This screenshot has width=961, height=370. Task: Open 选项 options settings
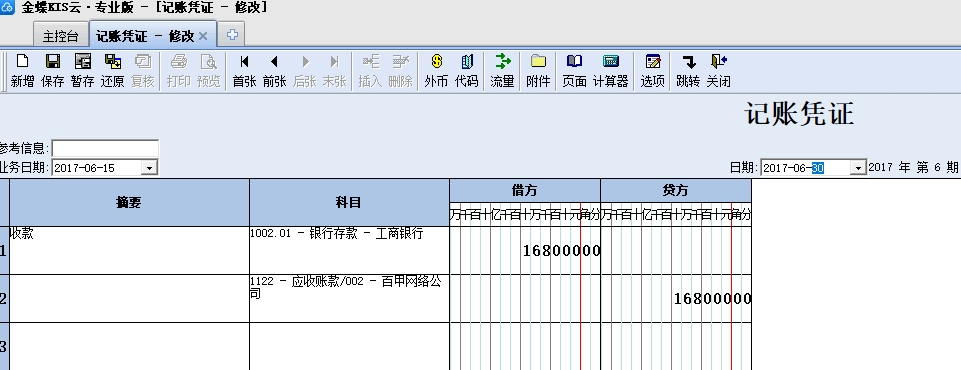click(653, 70)
